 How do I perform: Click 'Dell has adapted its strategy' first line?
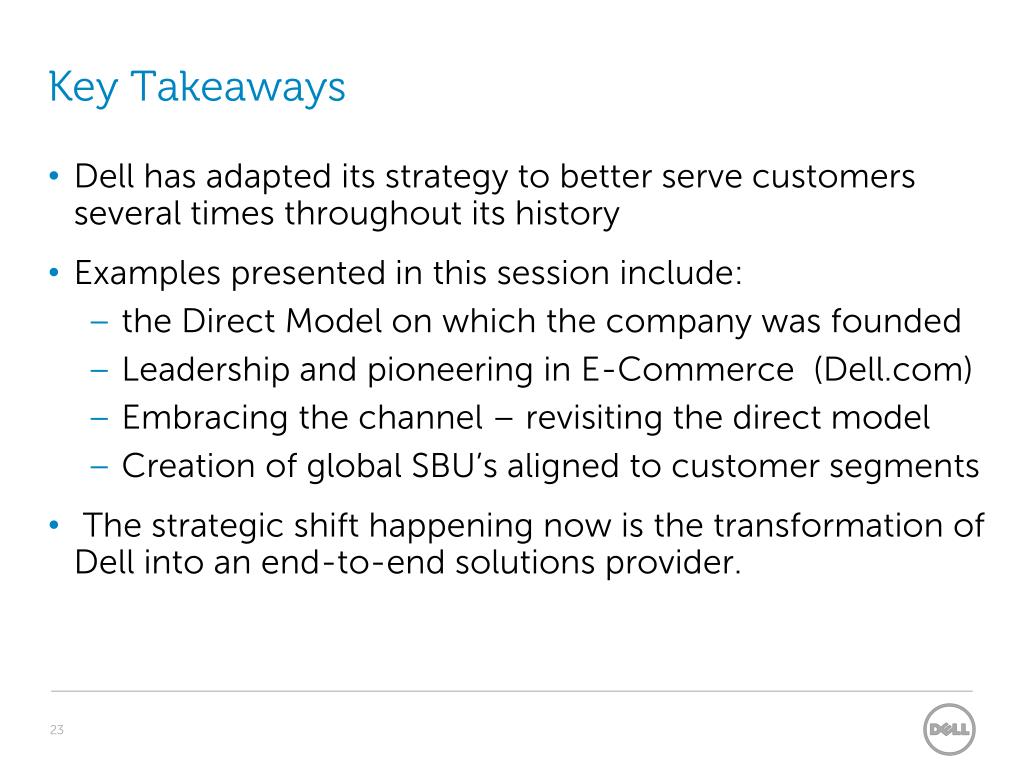[x=495, y=177]
